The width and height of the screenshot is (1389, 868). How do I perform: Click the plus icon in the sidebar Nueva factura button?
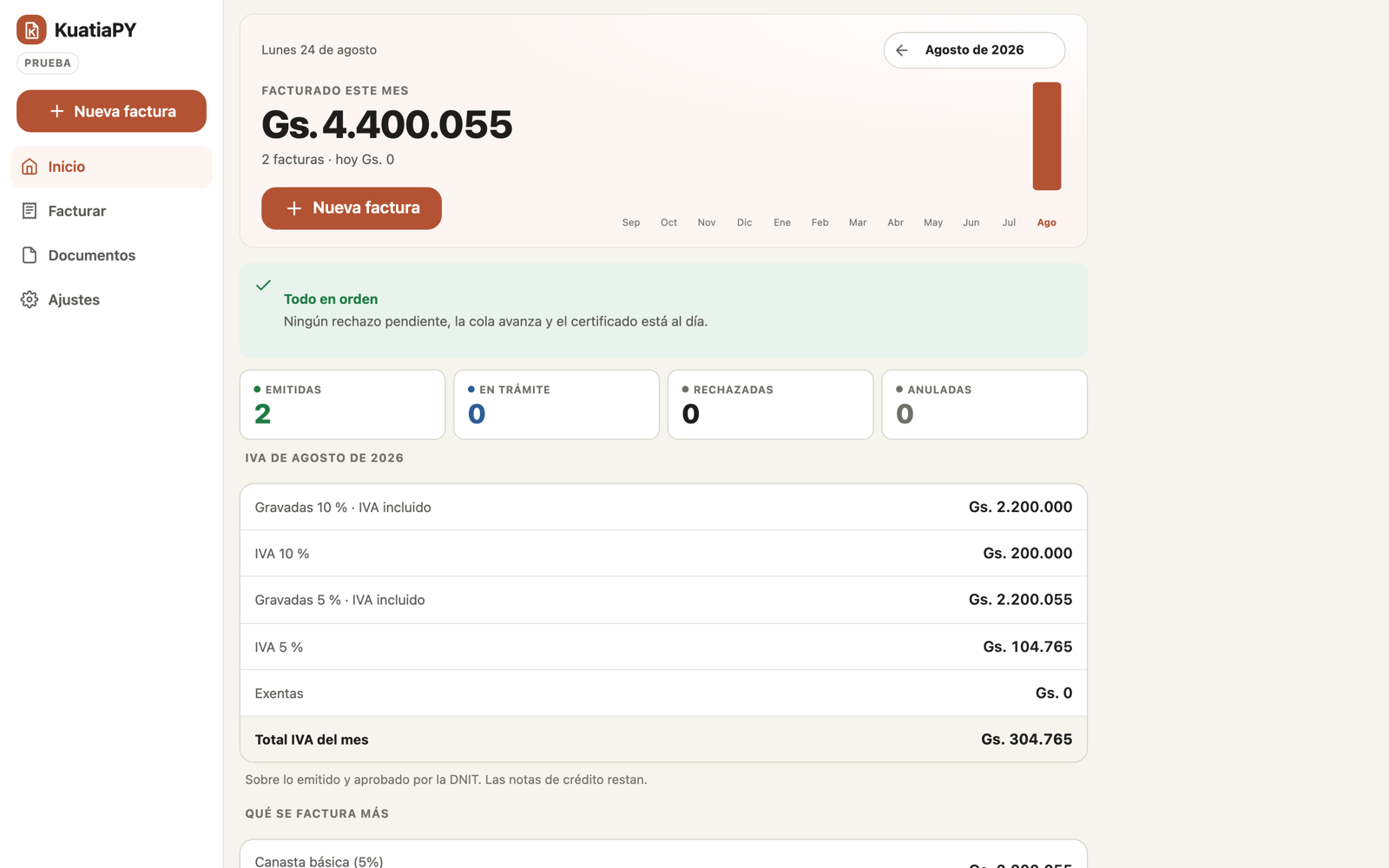(56, 111)
